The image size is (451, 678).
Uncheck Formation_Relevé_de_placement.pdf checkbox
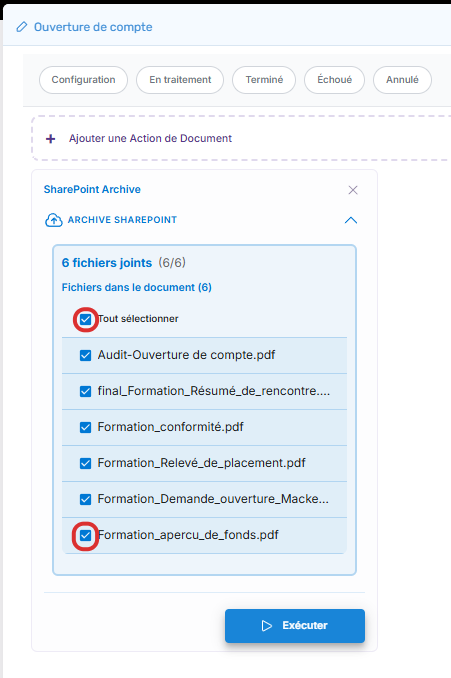pos(86,464)
